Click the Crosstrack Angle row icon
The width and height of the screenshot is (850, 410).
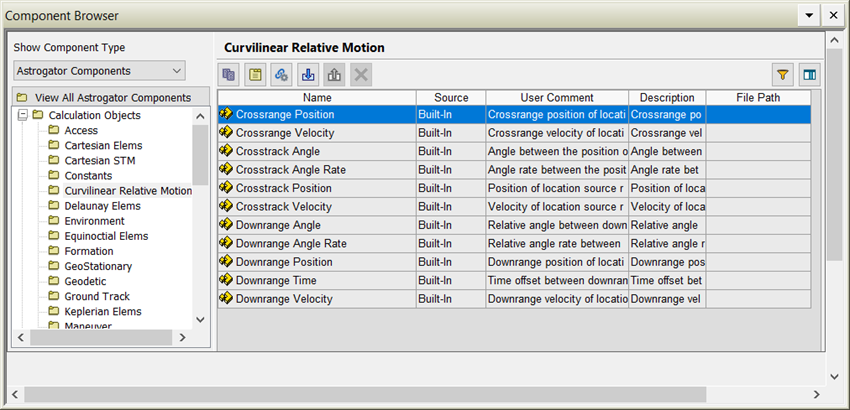tap(226, 151)
